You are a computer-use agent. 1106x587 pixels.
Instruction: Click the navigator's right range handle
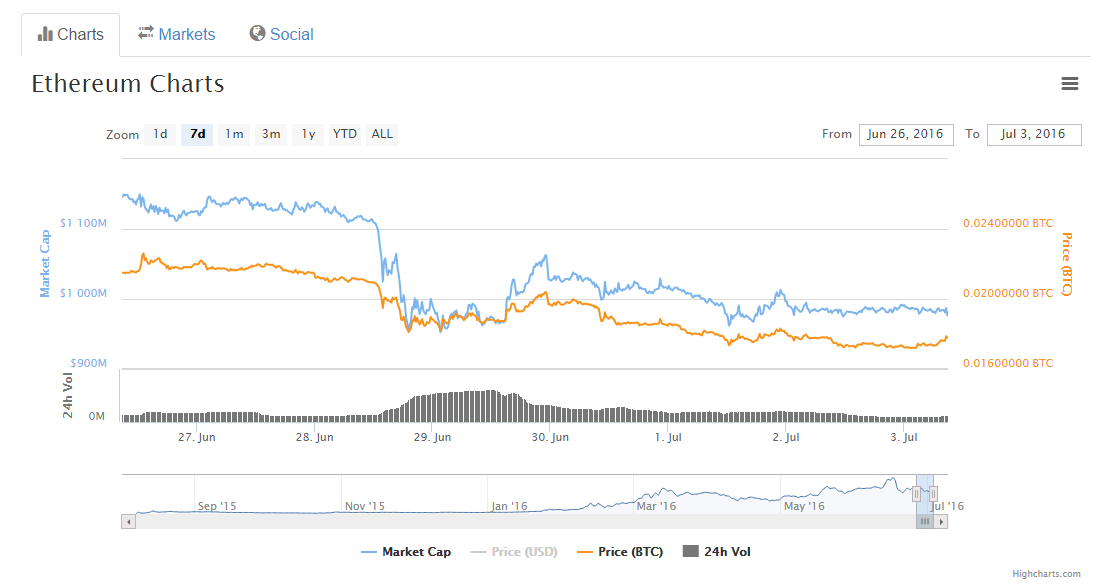click(x=933, y=494)
